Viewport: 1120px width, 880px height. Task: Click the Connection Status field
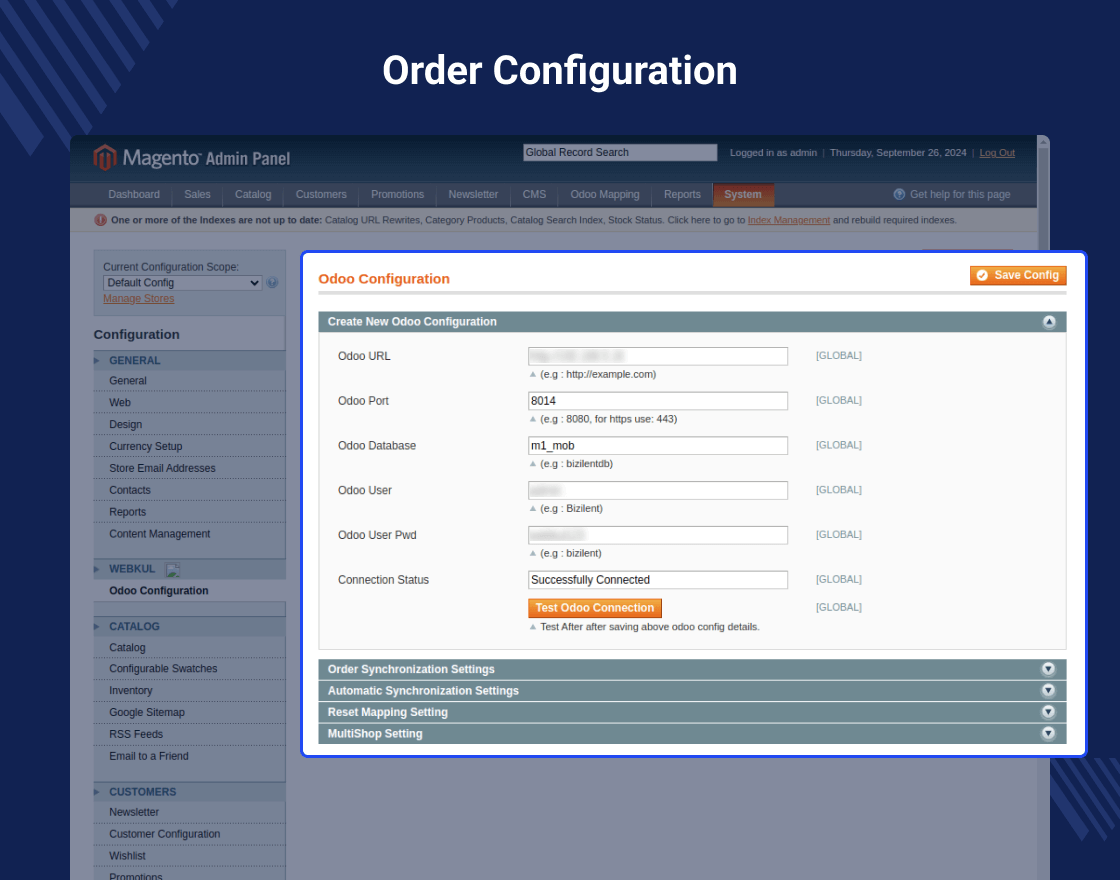pos(658,580)
